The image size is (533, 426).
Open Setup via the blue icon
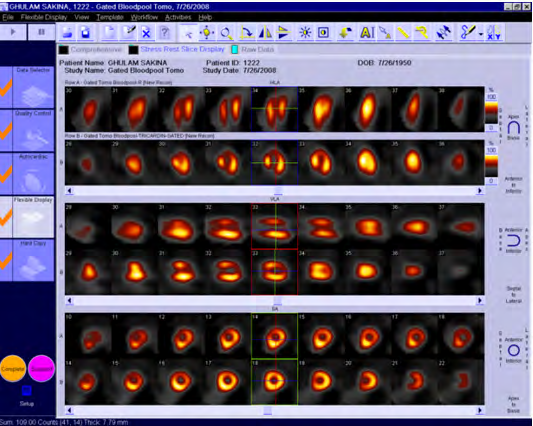pyautogui.click(x=27, y=391)
